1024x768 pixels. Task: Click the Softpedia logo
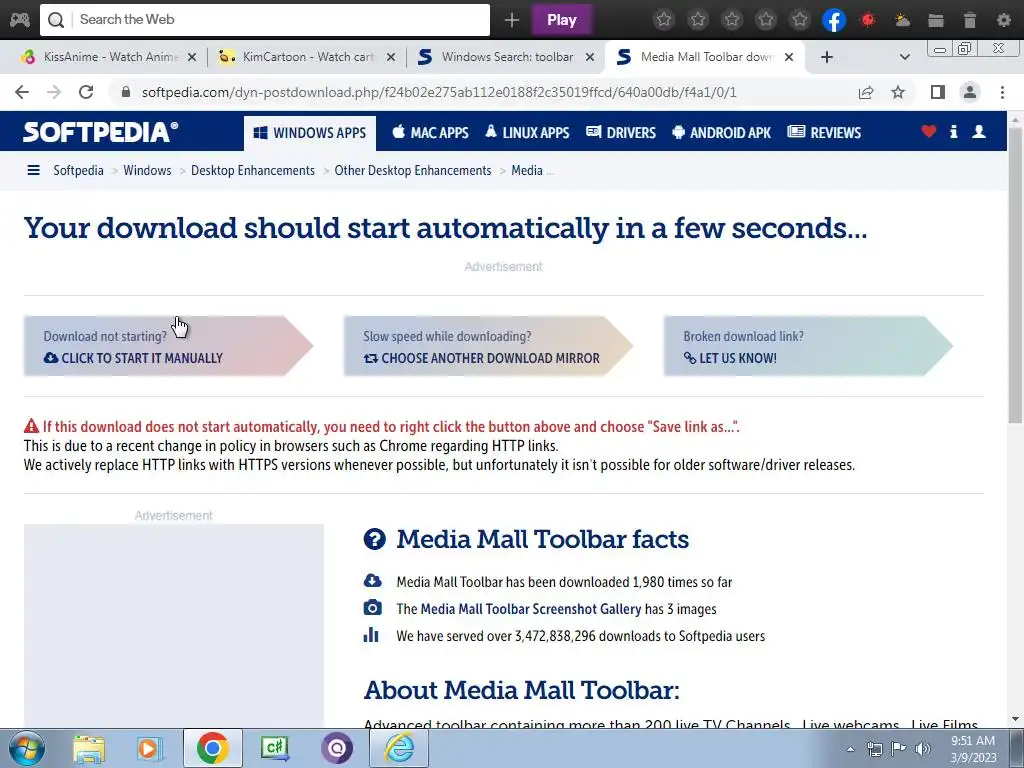coord(101,132)
